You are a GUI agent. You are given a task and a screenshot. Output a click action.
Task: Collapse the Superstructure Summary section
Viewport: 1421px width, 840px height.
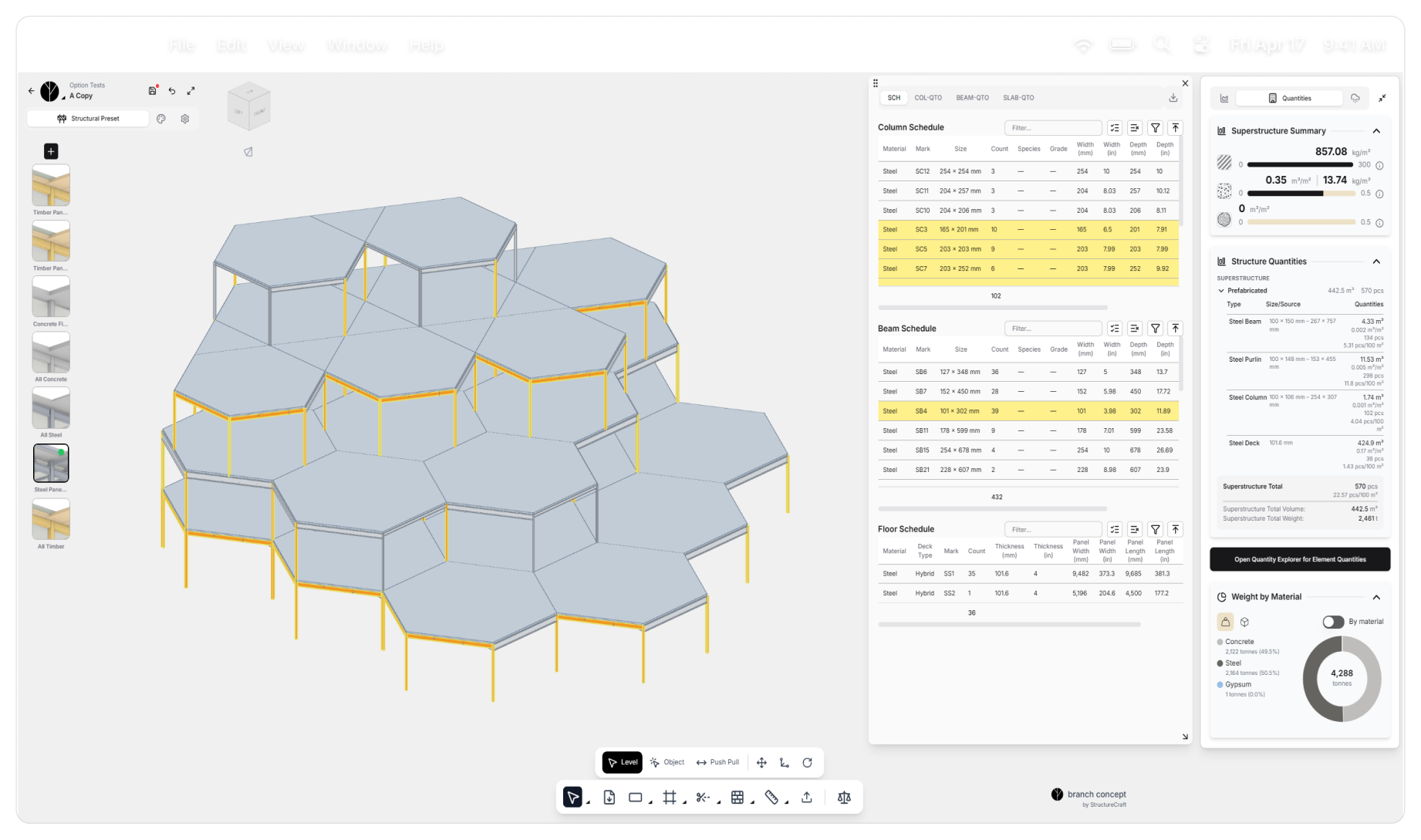tap(1376, 131)
